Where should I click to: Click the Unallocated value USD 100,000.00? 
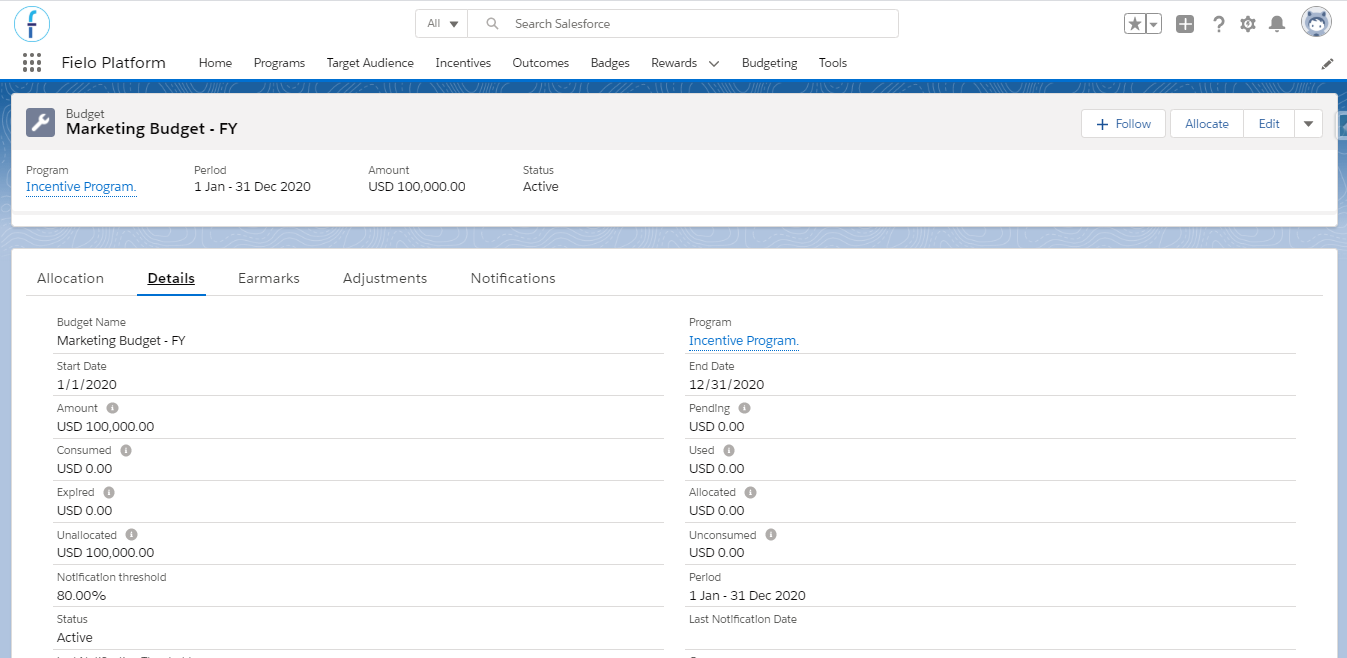tap(105, 552)
